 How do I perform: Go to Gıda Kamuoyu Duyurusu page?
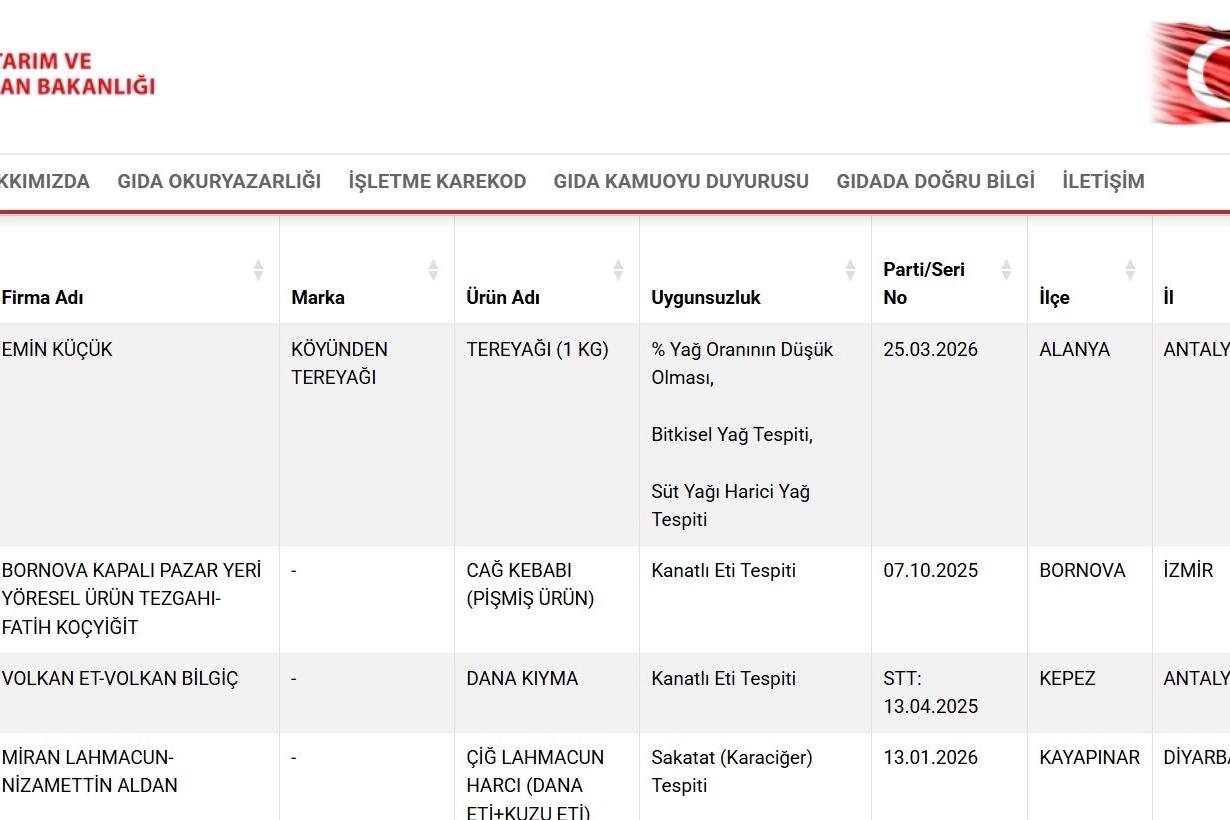[x=681, y=182]
